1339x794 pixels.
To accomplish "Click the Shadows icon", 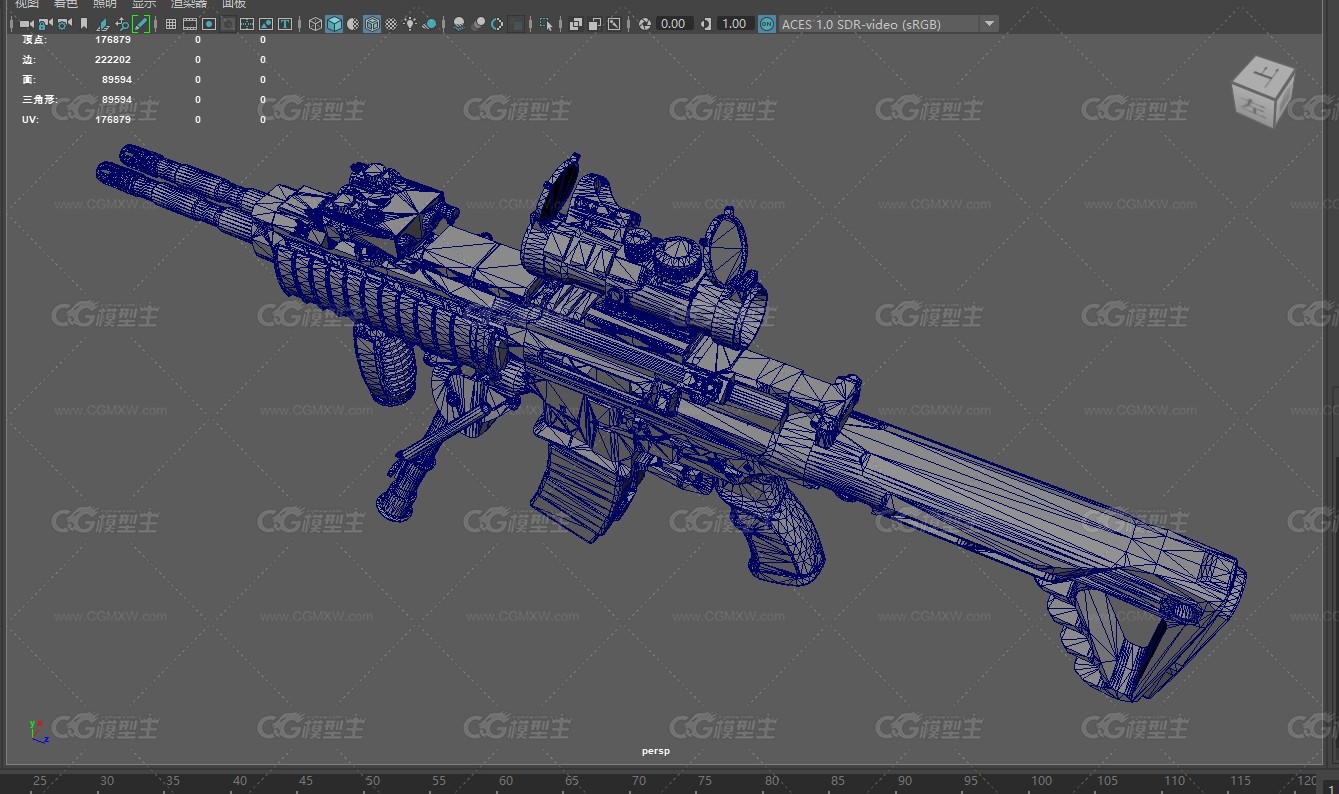I will 429,24.
